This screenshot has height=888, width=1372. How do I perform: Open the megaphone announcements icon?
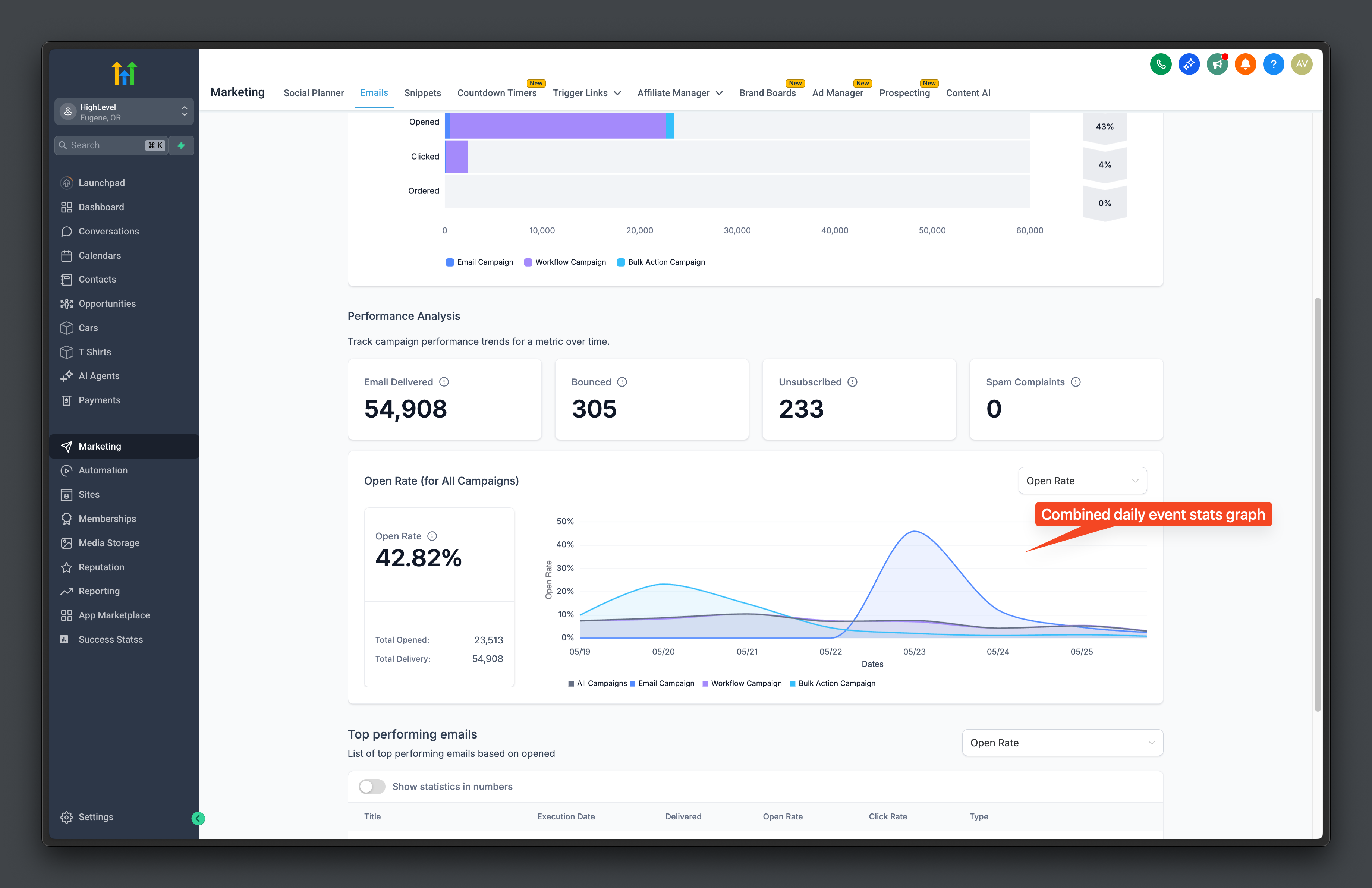[1217, 64]
